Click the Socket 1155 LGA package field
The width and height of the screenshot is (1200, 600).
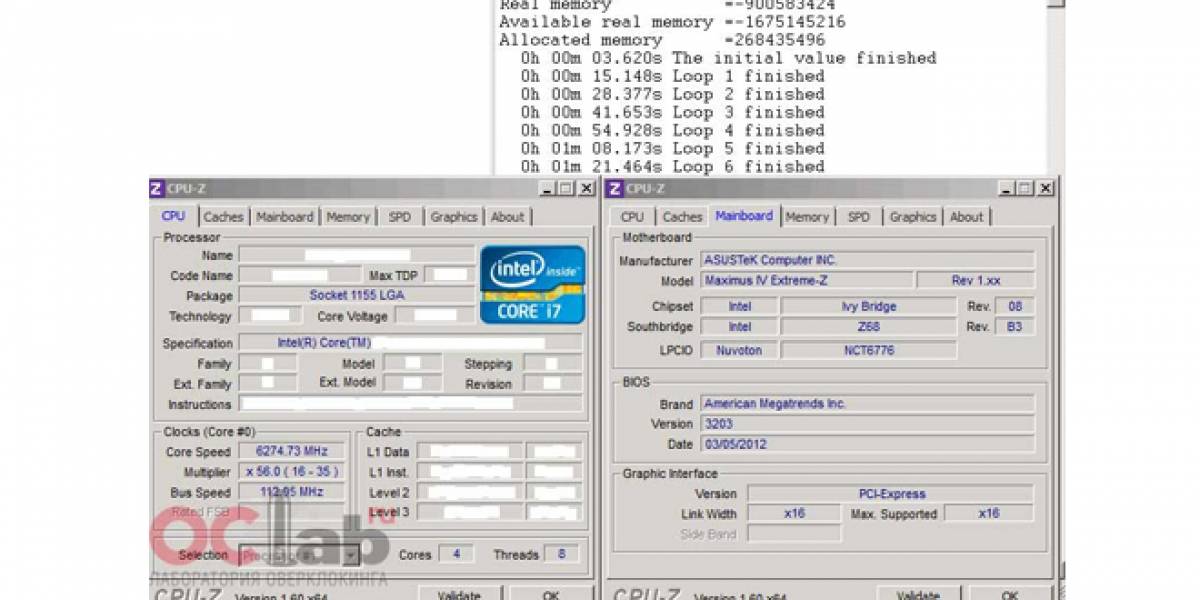coord(356,296)
